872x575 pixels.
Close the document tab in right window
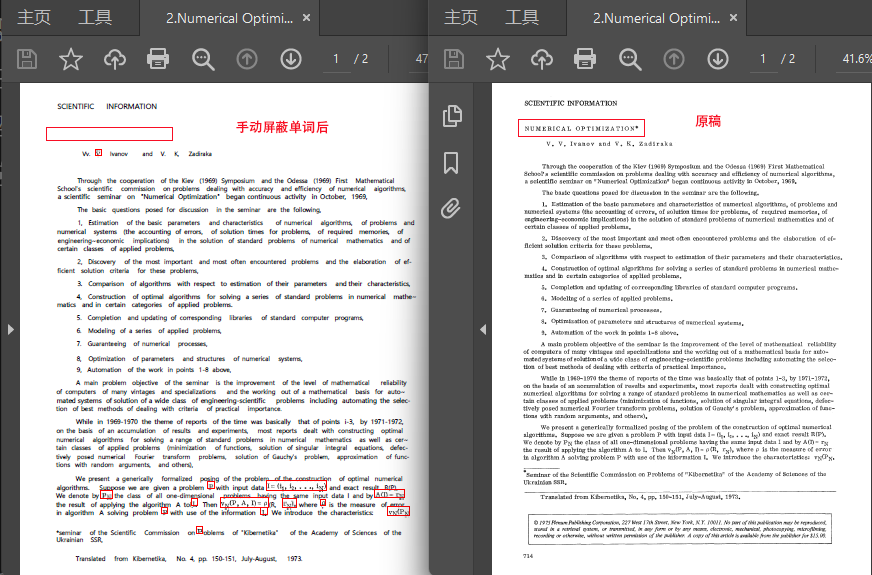734,18
